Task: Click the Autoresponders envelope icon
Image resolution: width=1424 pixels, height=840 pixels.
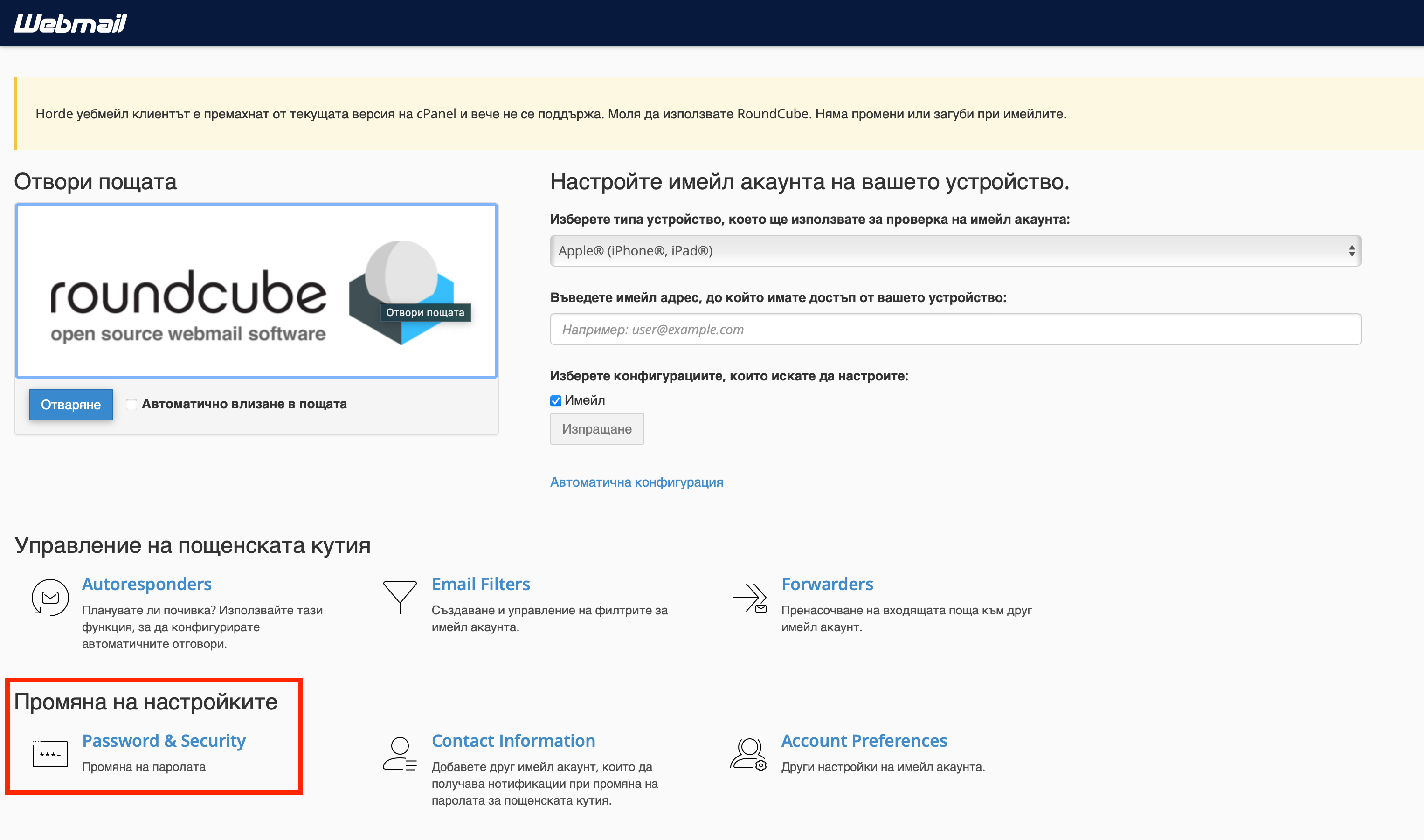Action: point(50,597)
